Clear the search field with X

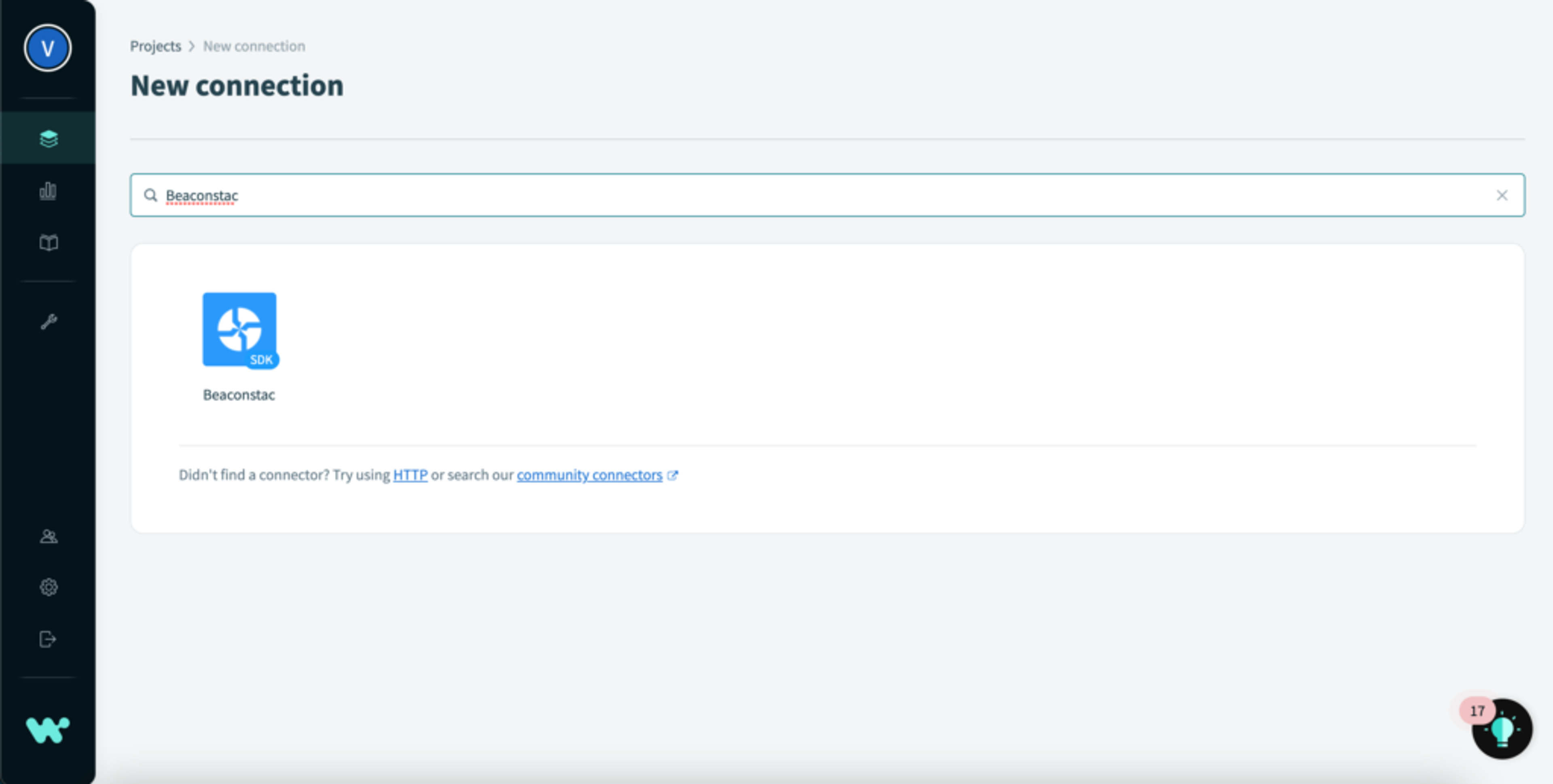[x=1502, y=195]
